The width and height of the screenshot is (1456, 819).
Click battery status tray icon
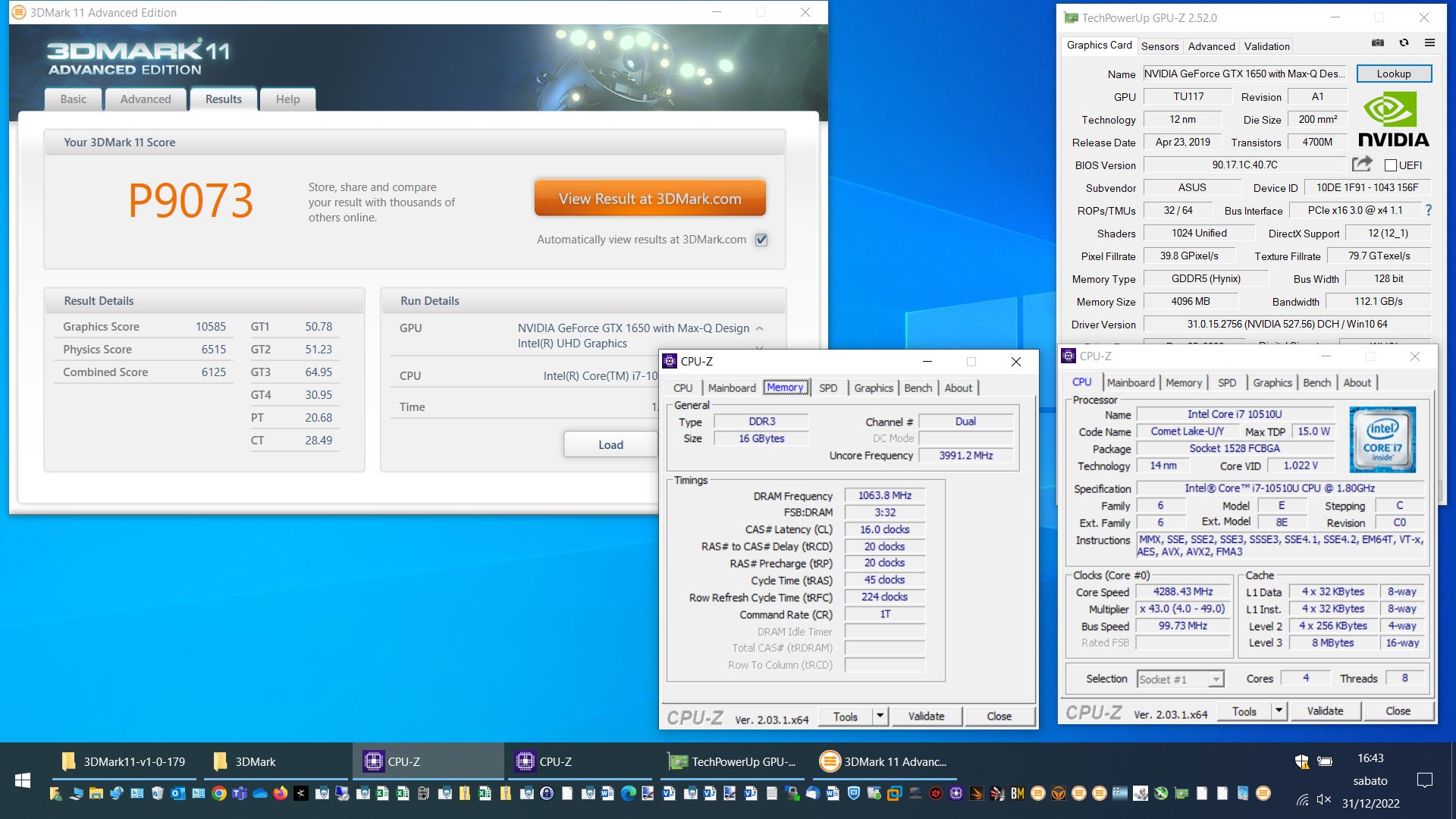[x=1325, y=761]
